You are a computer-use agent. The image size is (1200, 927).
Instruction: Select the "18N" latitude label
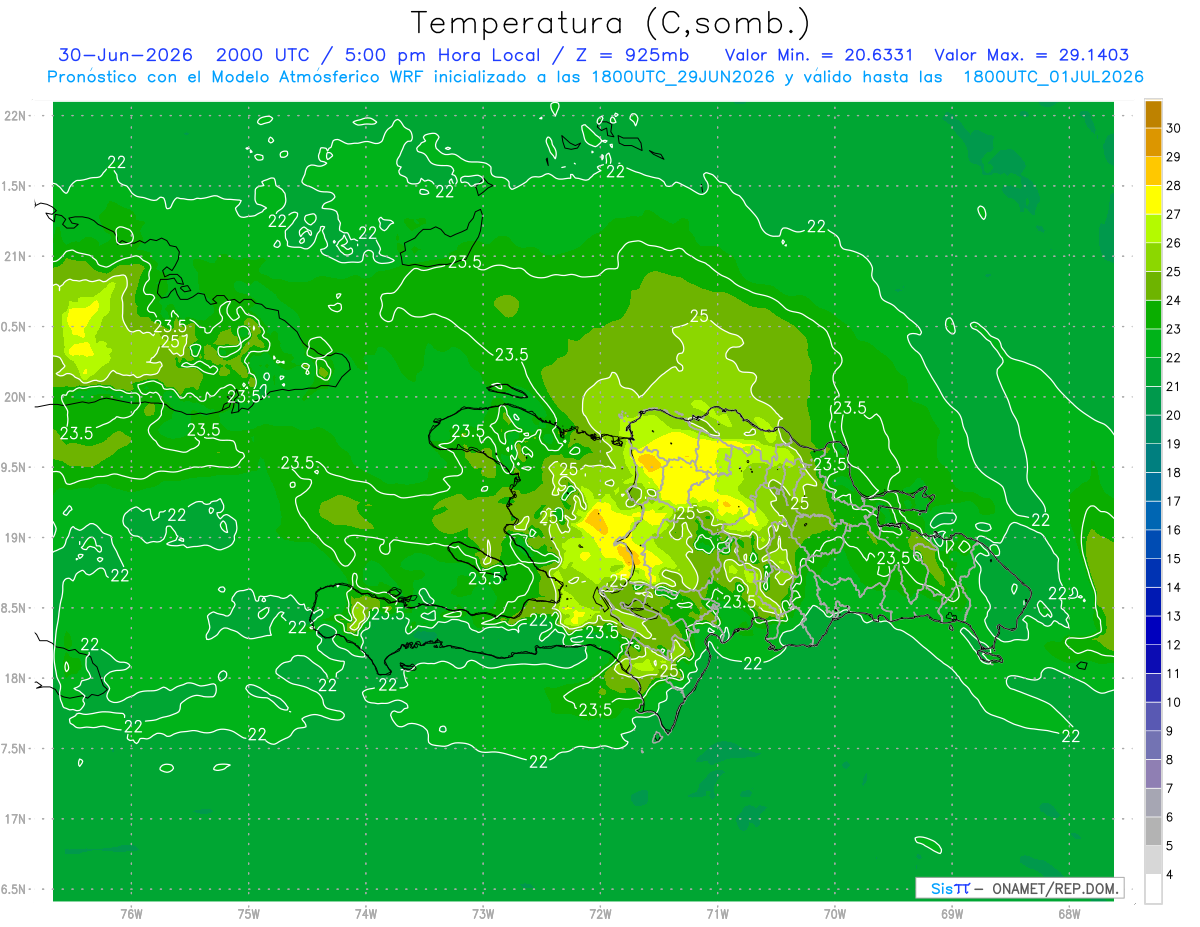pyautogui.click(x=17, y=678)
